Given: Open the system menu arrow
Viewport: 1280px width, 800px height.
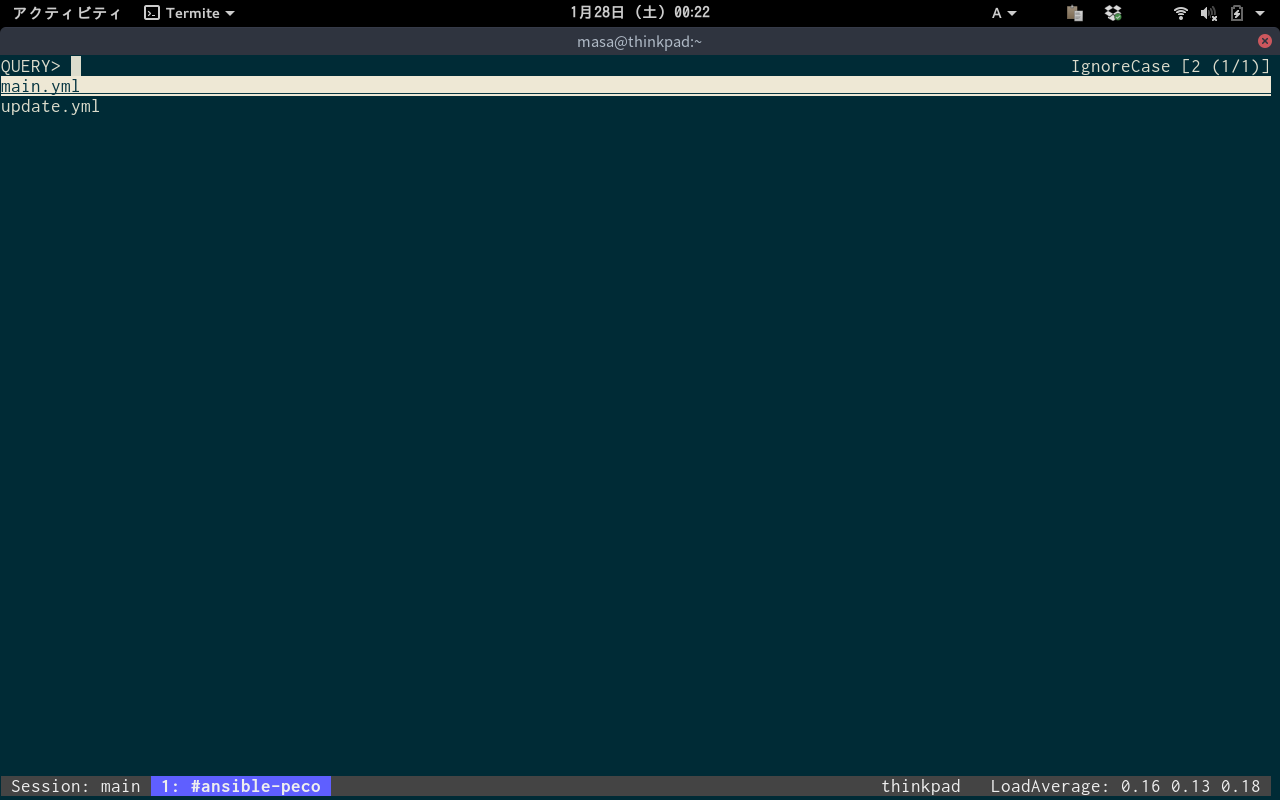Looking at the screenshot, I should coord(1260,13).
